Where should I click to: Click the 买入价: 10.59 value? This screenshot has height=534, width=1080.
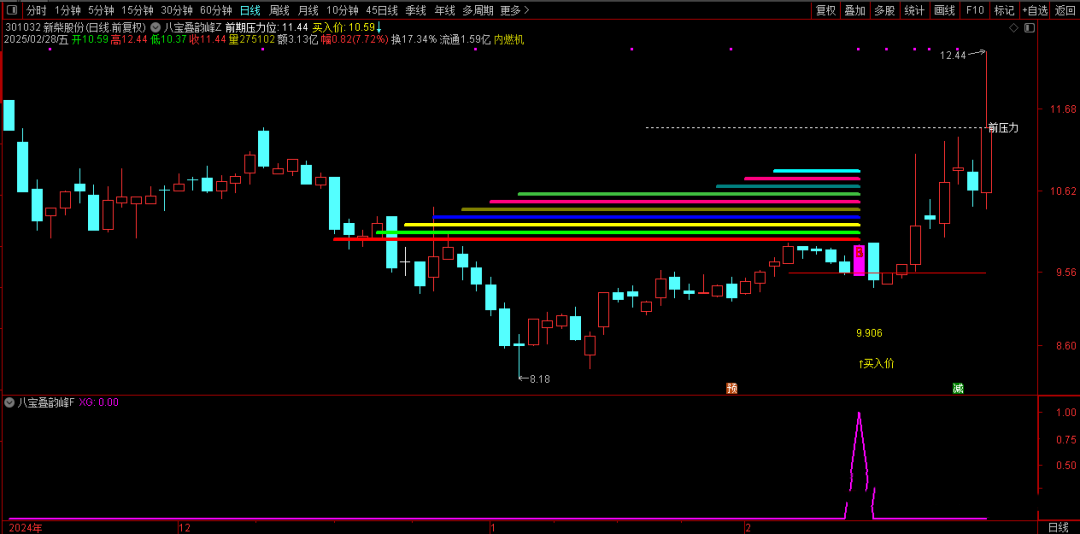(x=344, y=28)
